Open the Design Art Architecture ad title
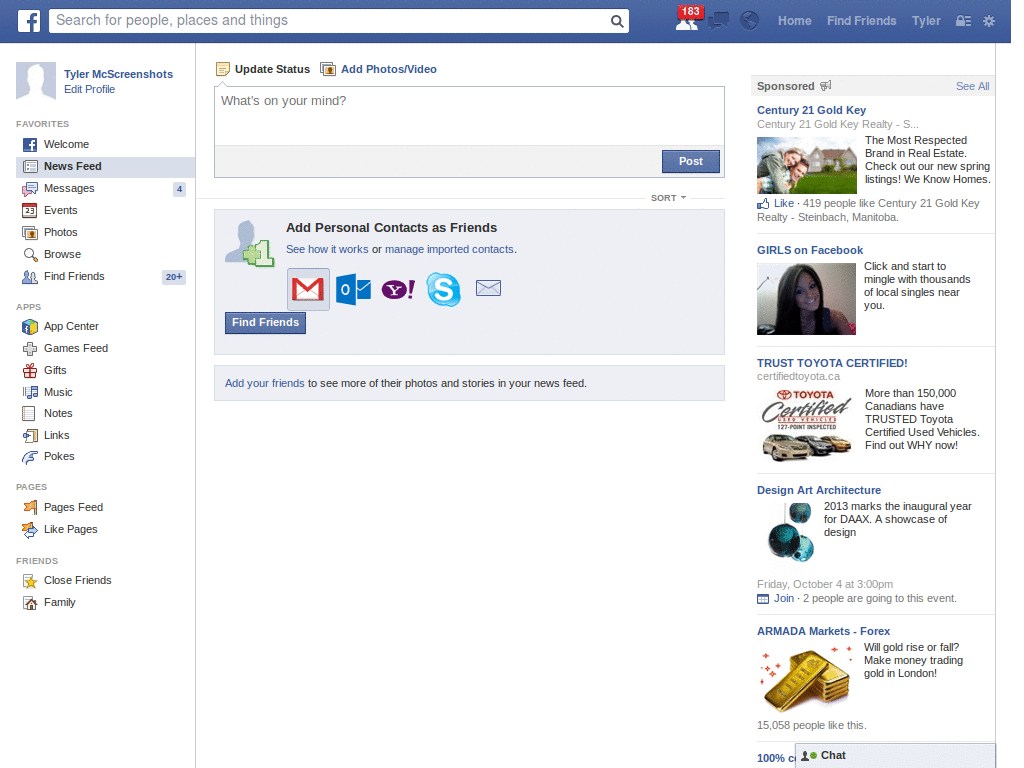 (818, 490)
